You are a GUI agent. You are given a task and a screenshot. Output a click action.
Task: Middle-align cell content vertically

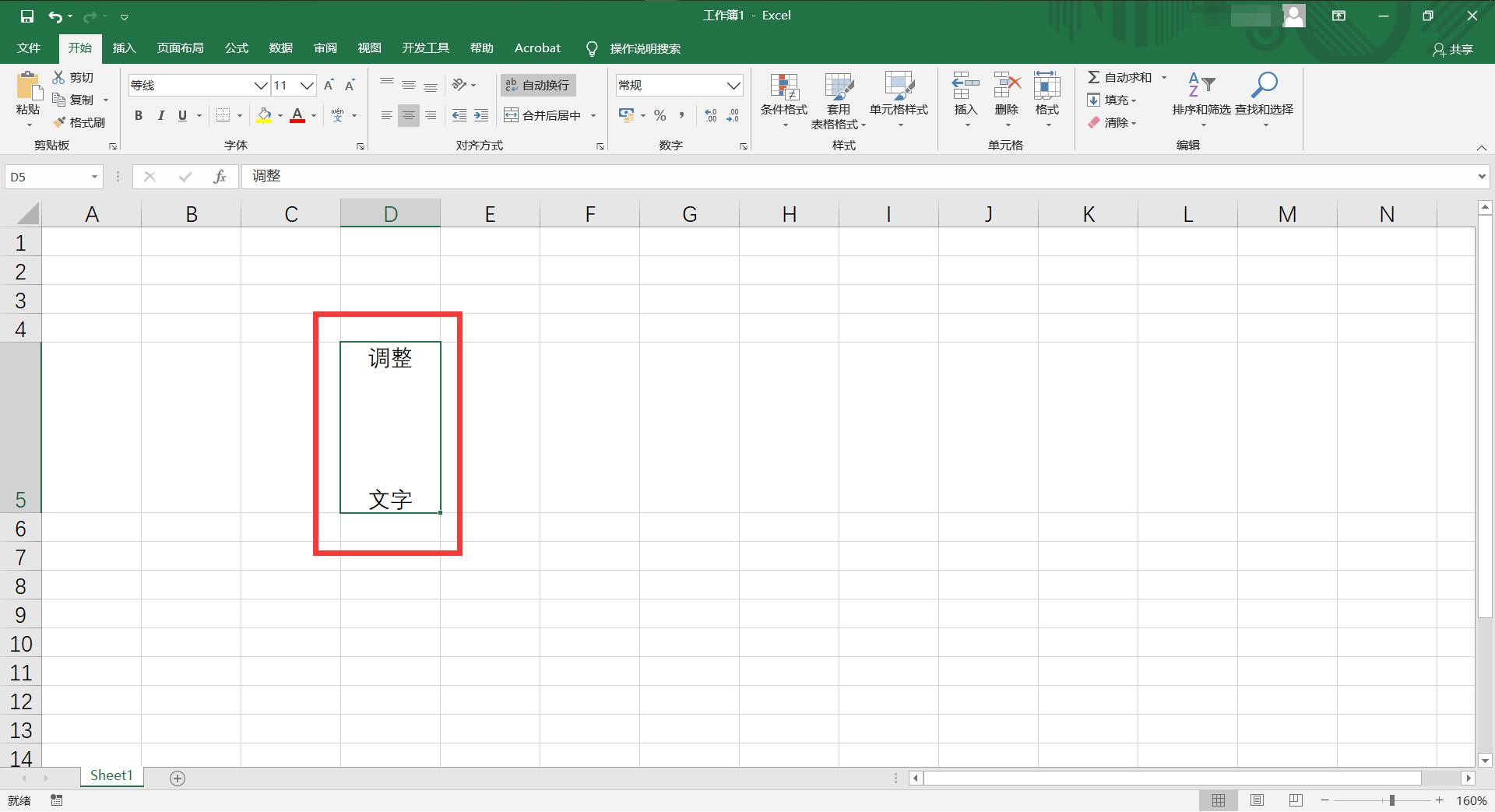(x=408, y=85)
